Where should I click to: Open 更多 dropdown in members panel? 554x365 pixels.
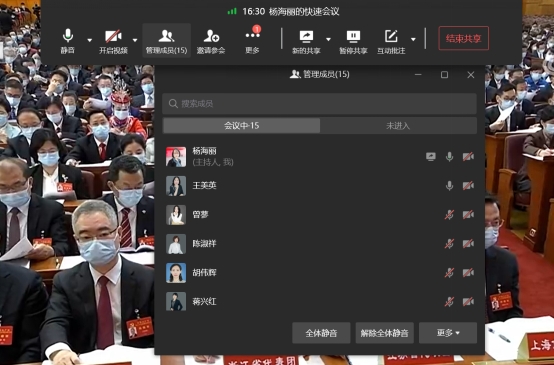[x=448, y=332]
